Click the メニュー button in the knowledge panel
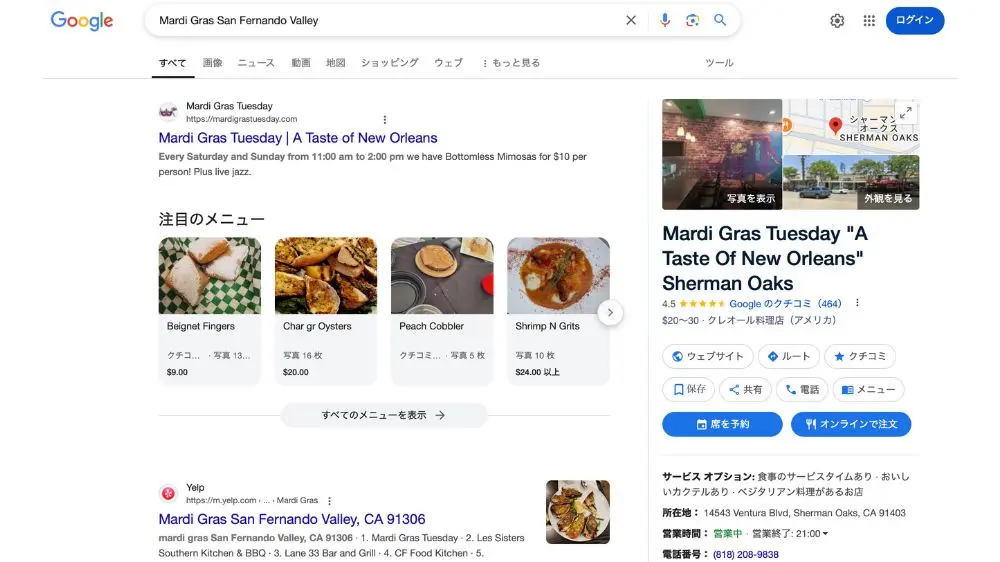Viewport: 1000px width, 562px height. [x=868, y=389]
